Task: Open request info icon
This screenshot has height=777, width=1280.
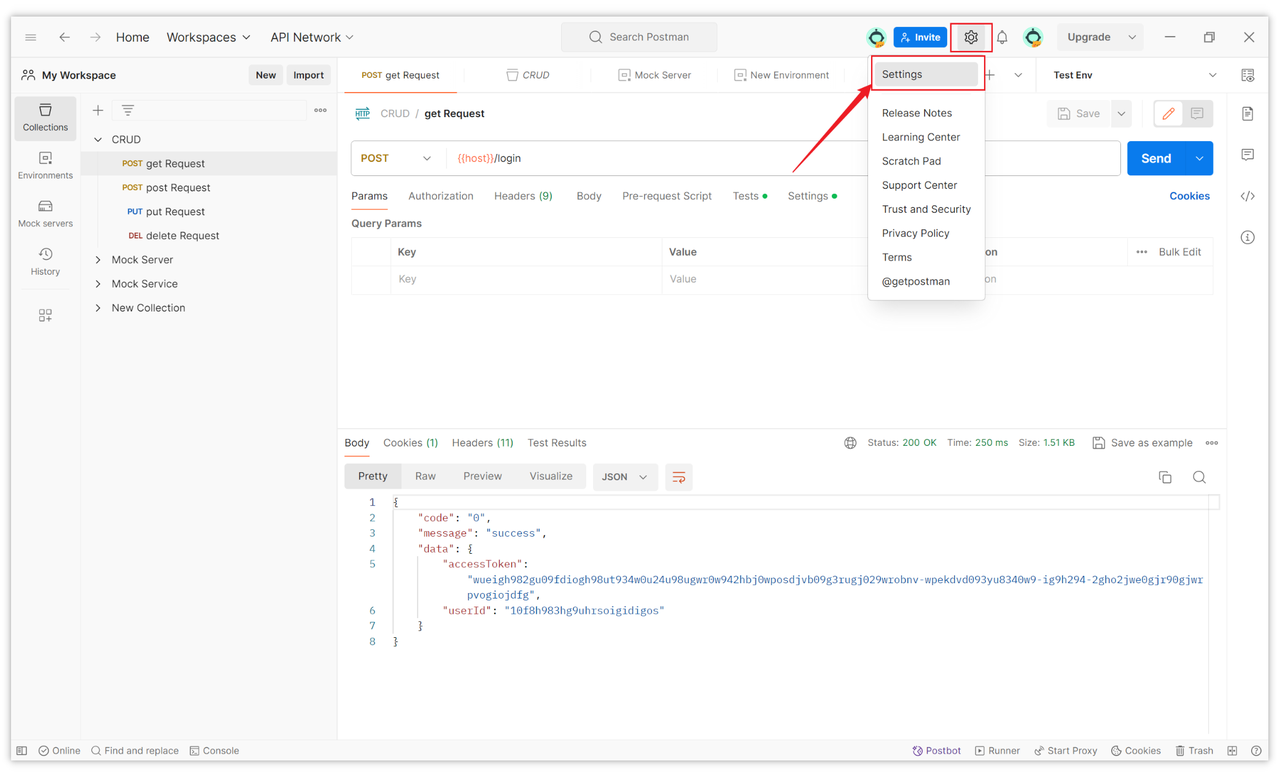Action: pyautogui.click(x=1248, y=237)
